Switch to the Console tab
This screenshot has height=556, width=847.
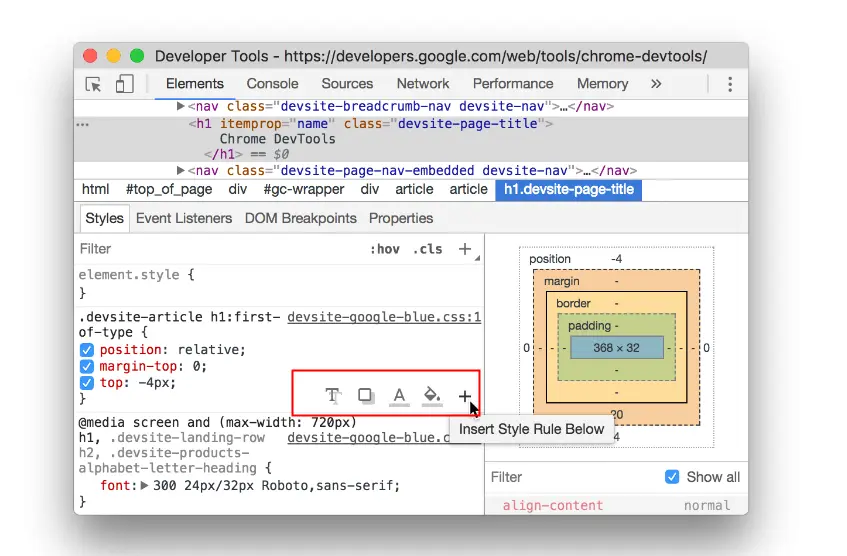tap(272, 84)
